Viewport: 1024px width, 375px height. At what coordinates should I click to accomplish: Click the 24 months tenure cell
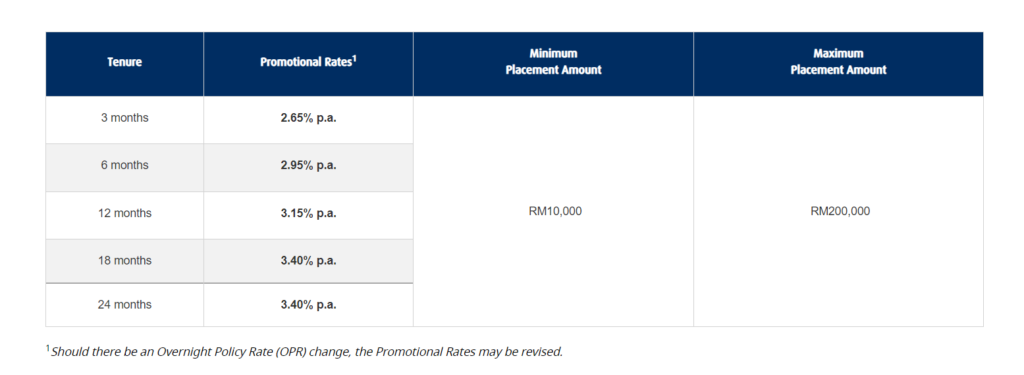[x=124, y=305]
